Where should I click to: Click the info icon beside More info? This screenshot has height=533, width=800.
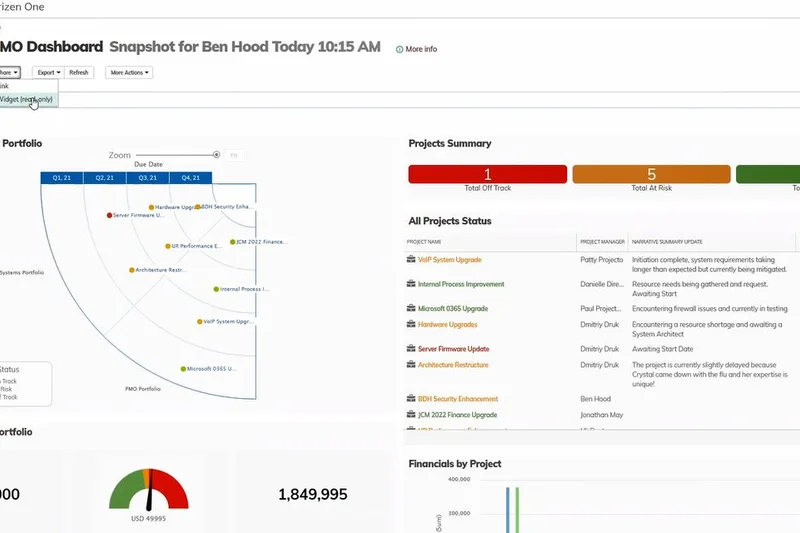(400, 49)
